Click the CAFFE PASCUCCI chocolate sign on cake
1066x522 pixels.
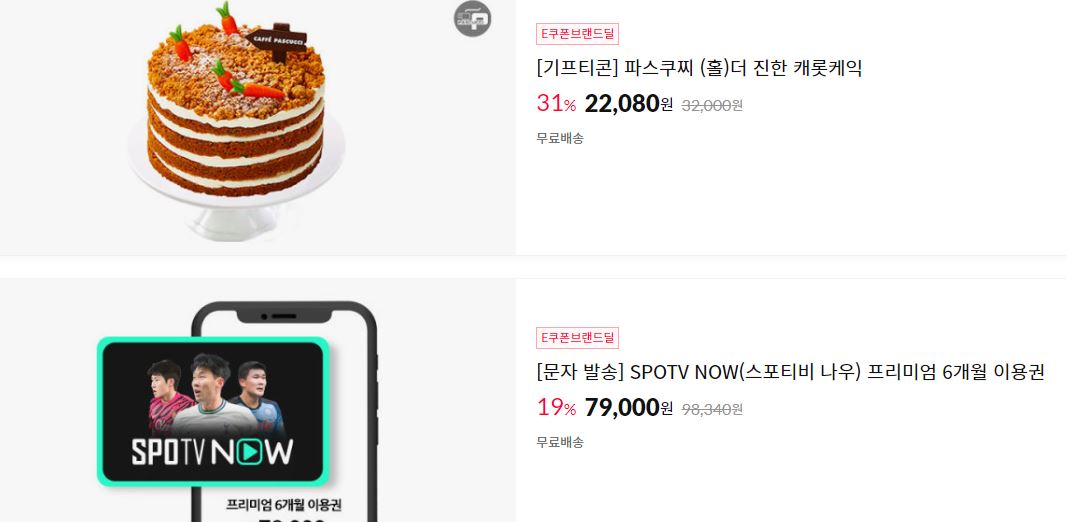point(277,40)
